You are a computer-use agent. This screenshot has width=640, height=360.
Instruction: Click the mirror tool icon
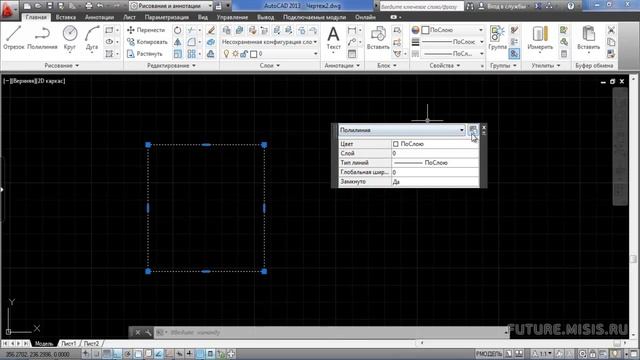tap(178, 42)
